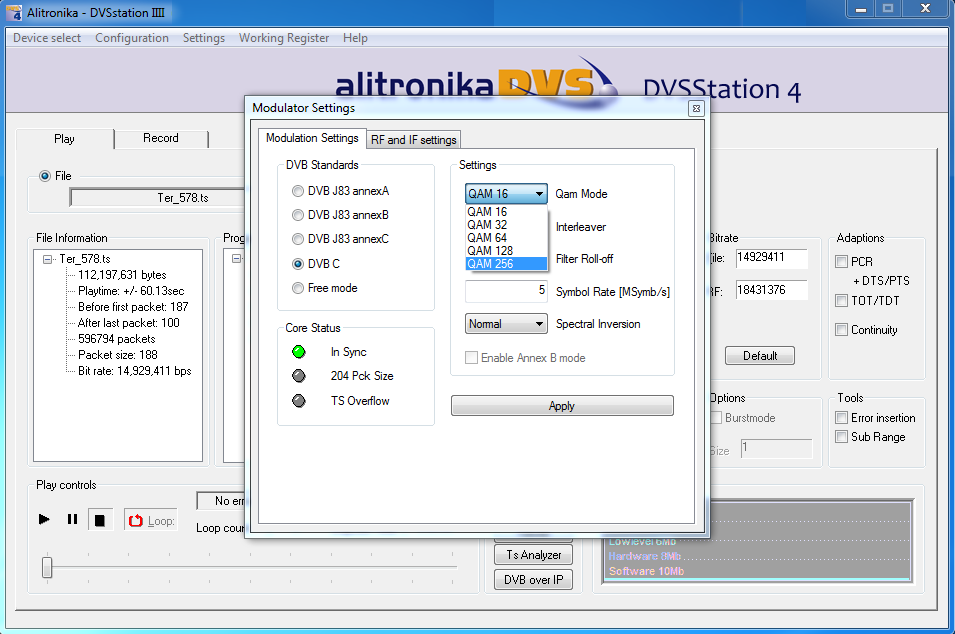Enable the Continuity checkbox
The height and width of the screenshot is (634, 955).
(x=841, y=330)
